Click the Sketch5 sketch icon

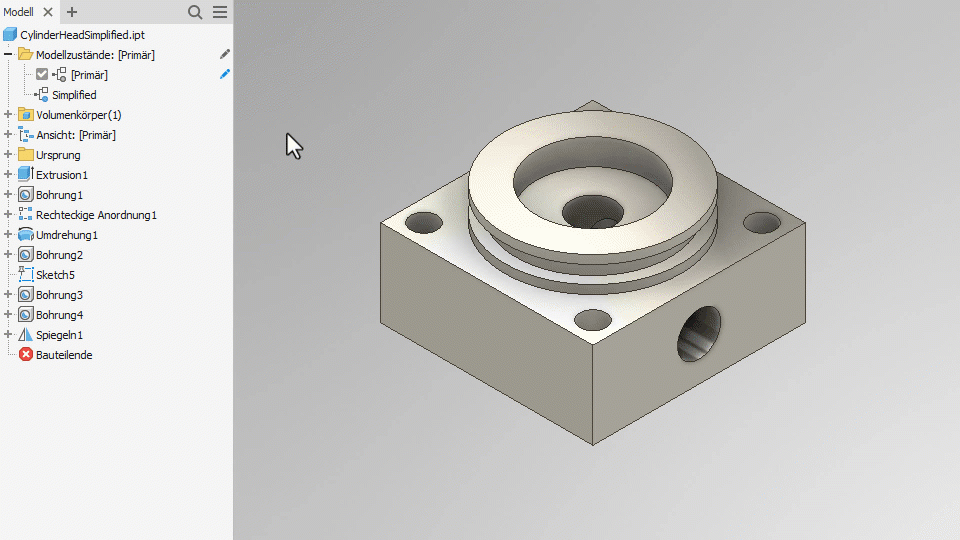tap(25, 274)
